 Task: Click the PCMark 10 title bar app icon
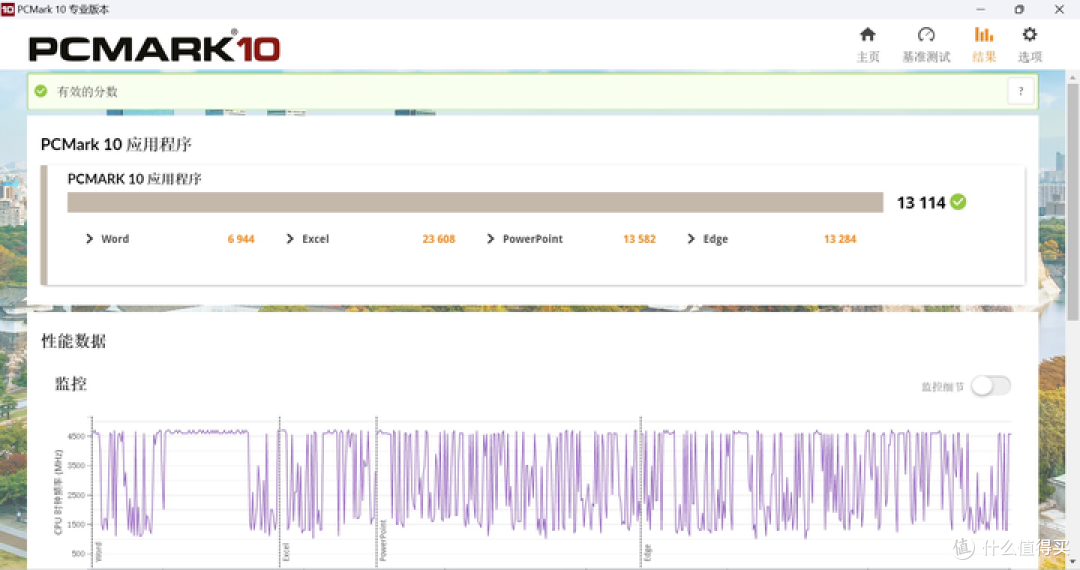[x=8, y=9]
